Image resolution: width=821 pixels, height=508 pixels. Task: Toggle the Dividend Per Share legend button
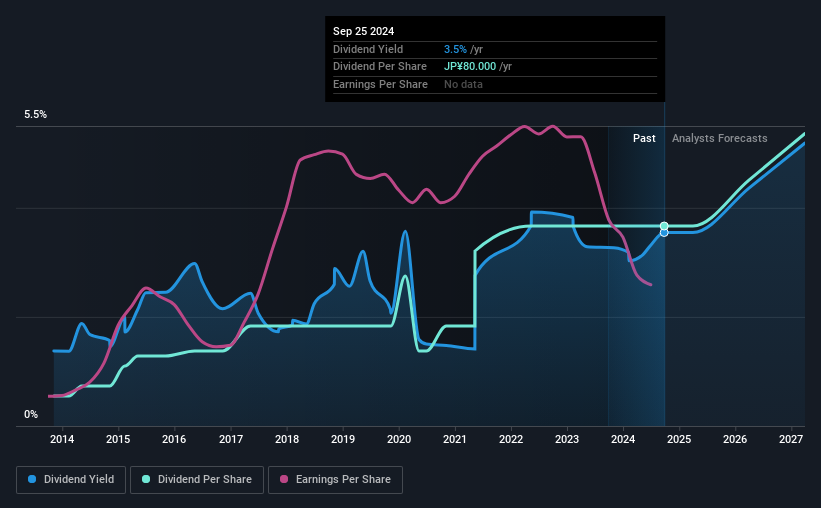click(x=197, y=480)
